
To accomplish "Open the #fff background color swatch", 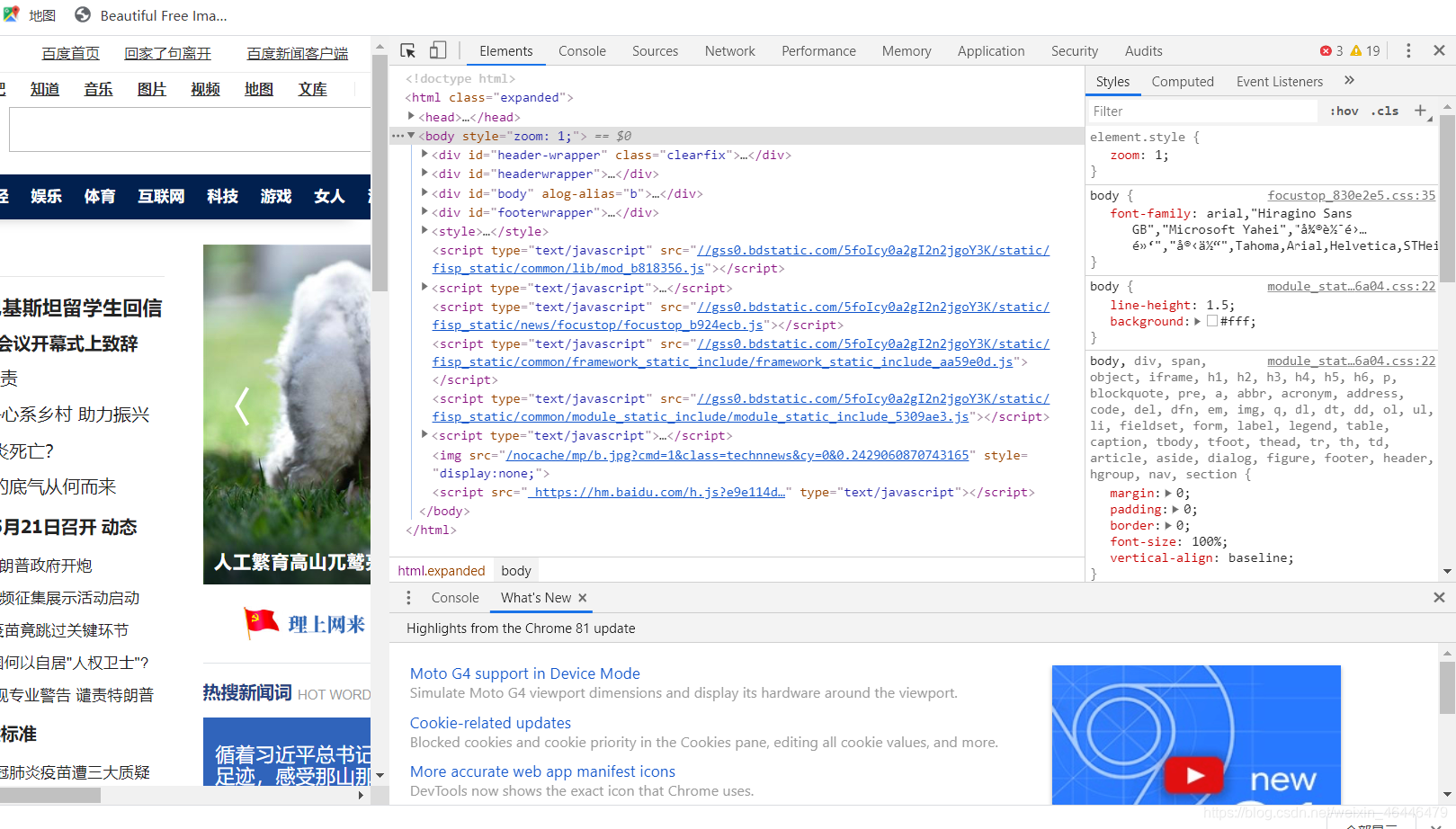I will click(1212, 321).
